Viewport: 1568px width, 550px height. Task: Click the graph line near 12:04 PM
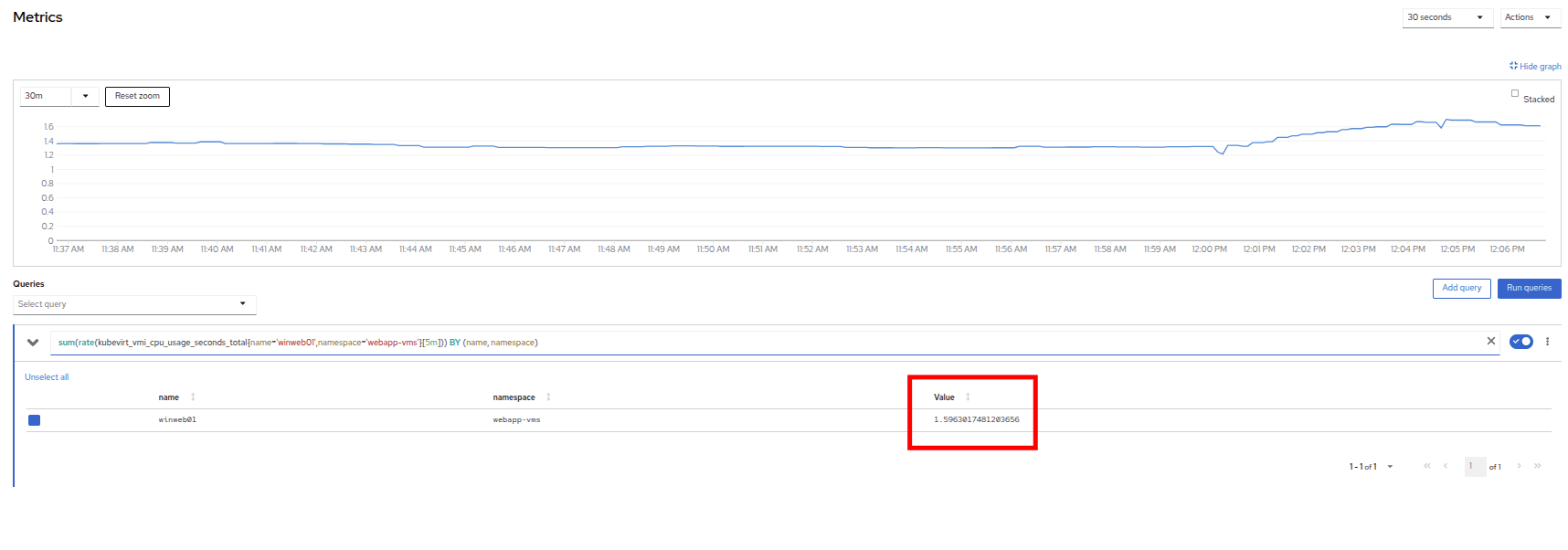pos(1408,123)
